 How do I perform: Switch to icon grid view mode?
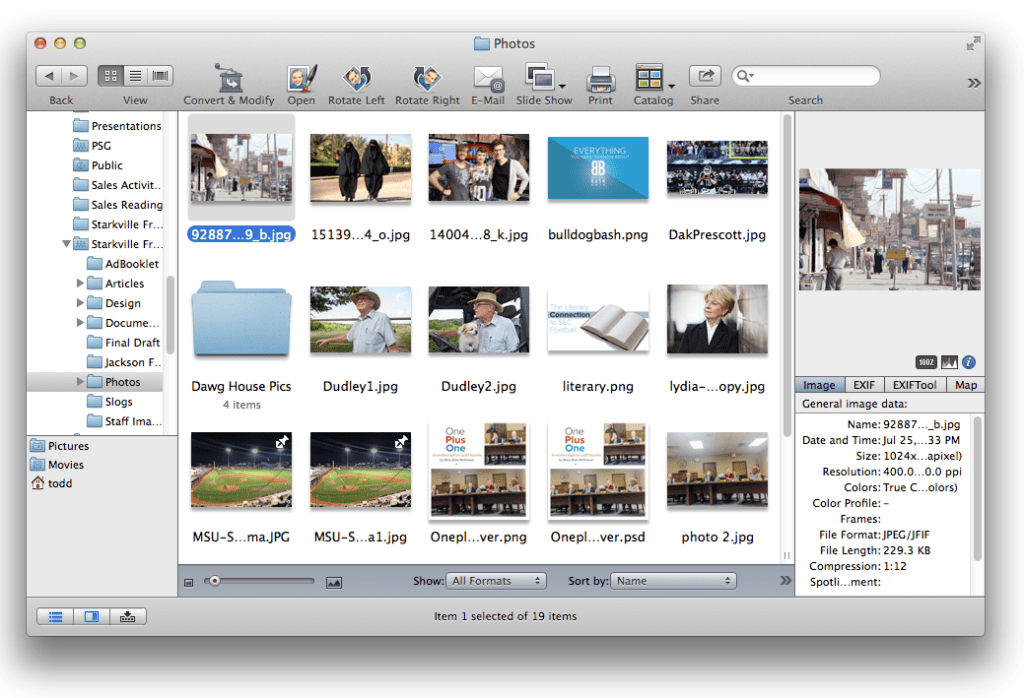coord(110,76)
